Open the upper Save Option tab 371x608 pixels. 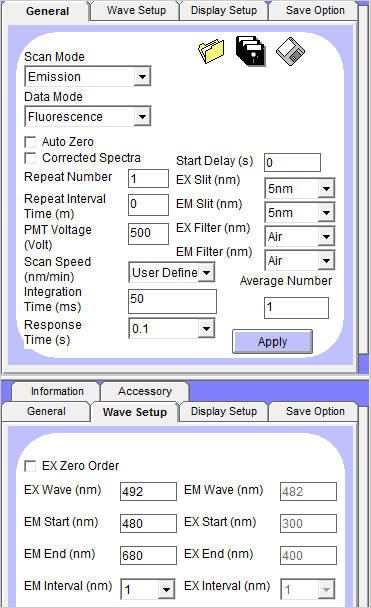pos(315,10)
